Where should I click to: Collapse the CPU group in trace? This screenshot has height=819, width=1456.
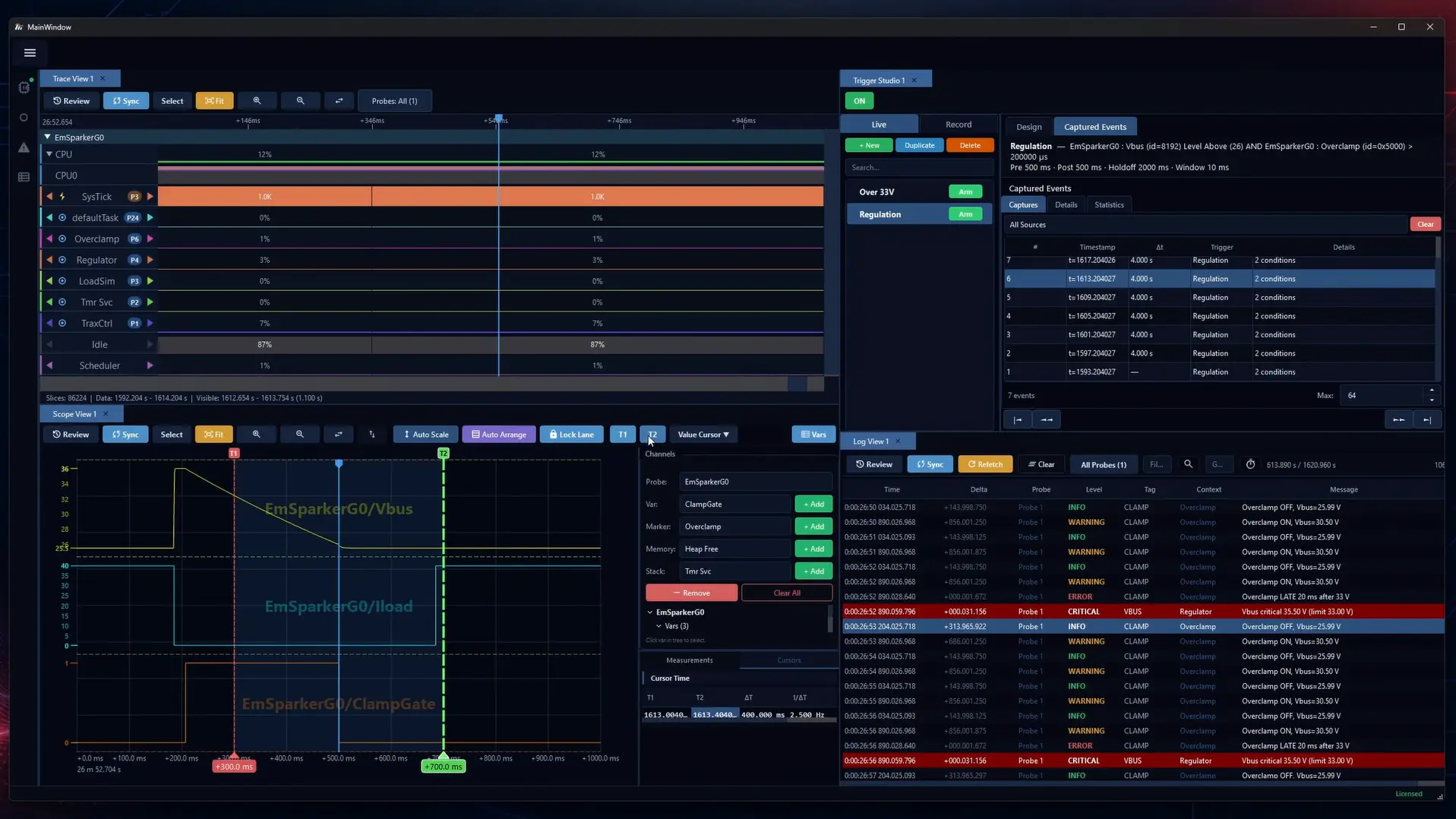tap(49, 154)
